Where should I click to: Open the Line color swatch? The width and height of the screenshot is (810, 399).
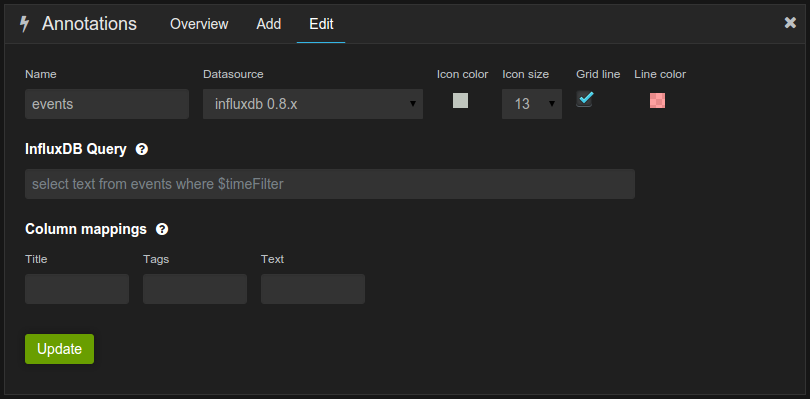pos(657,100)
